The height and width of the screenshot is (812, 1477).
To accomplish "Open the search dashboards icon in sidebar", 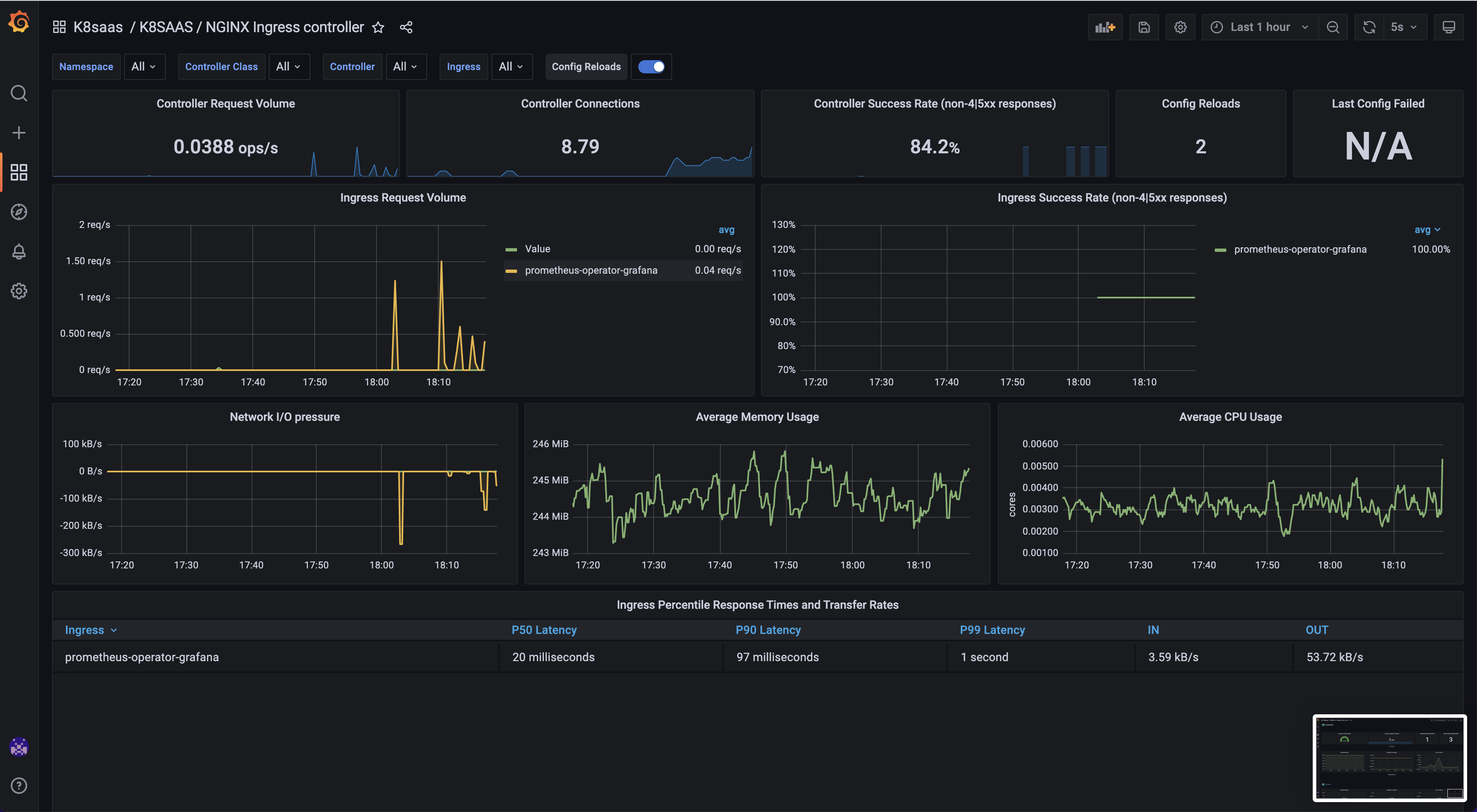I will (19, 93).
